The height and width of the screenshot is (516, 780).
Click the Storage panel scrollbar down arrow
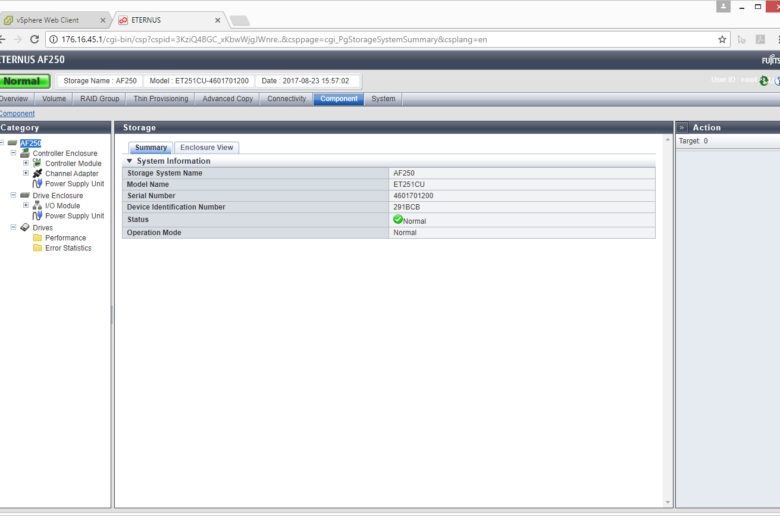(x=668, y=502)
